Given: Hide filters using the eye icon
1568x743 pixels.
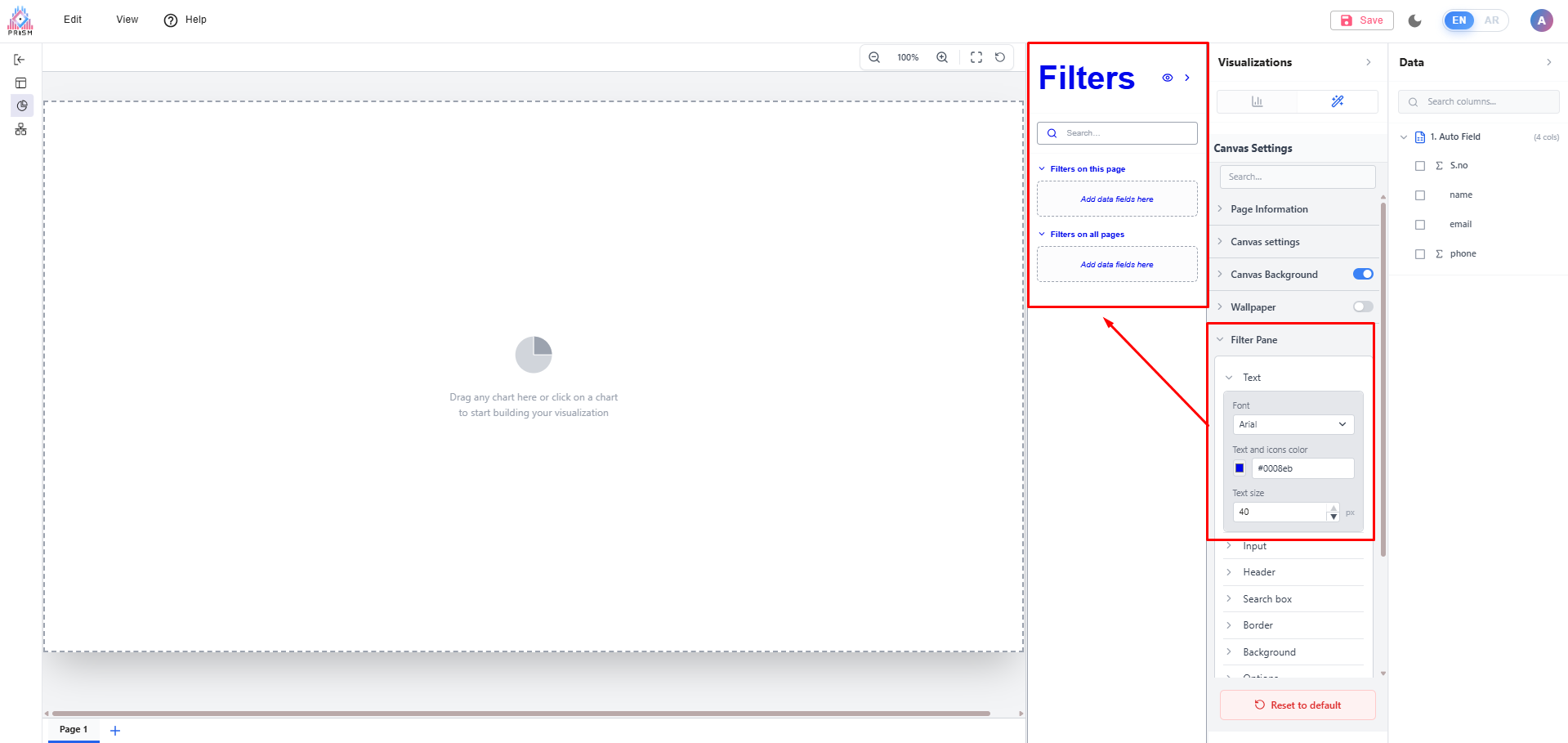Looking at the screenshot, I should click(1168, 78).
